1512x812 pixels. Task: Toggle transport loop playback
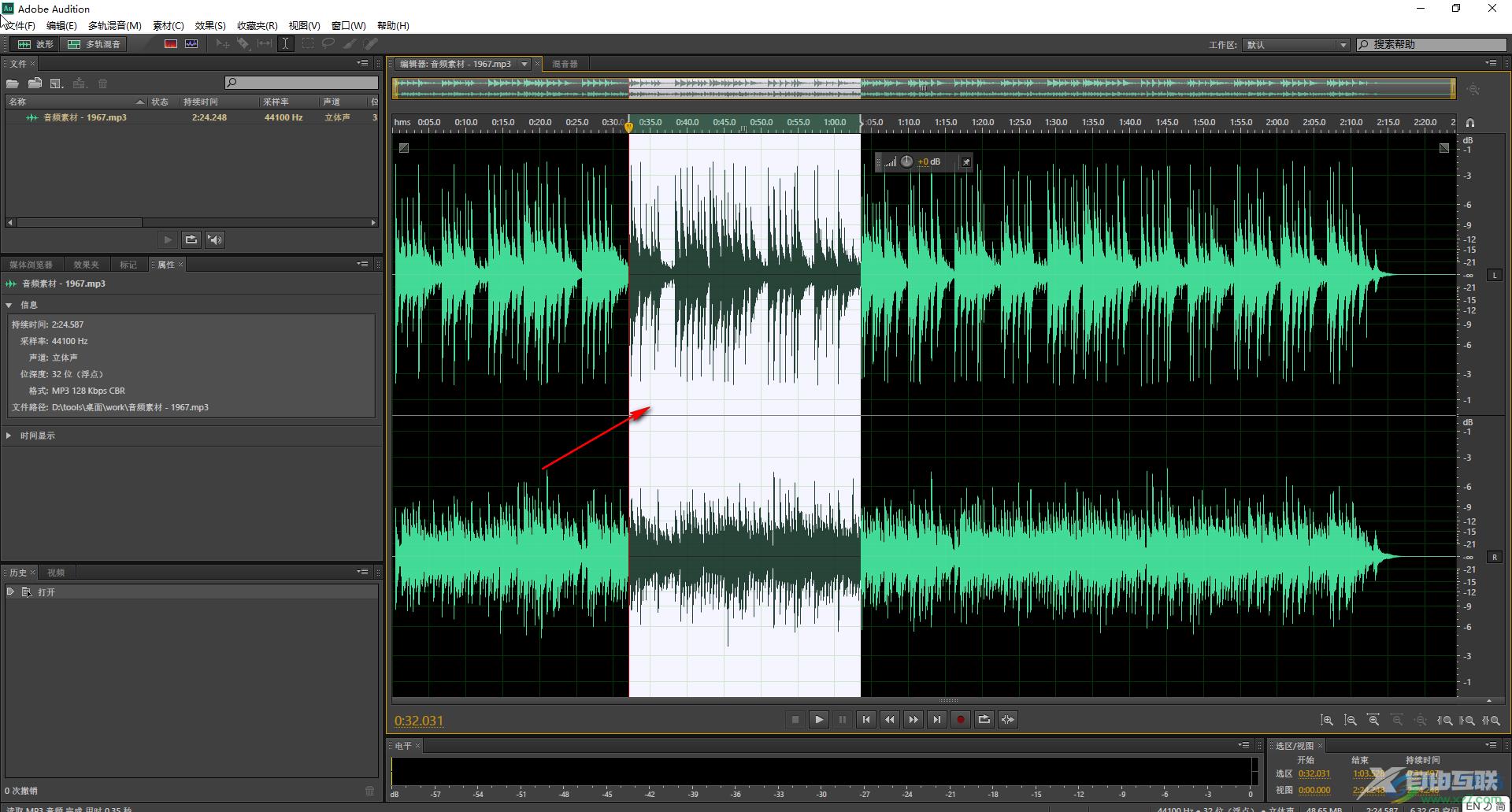984,720
